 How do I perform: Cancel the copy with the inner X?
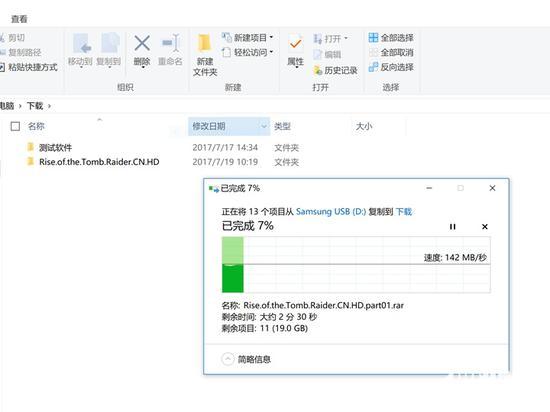485,227
